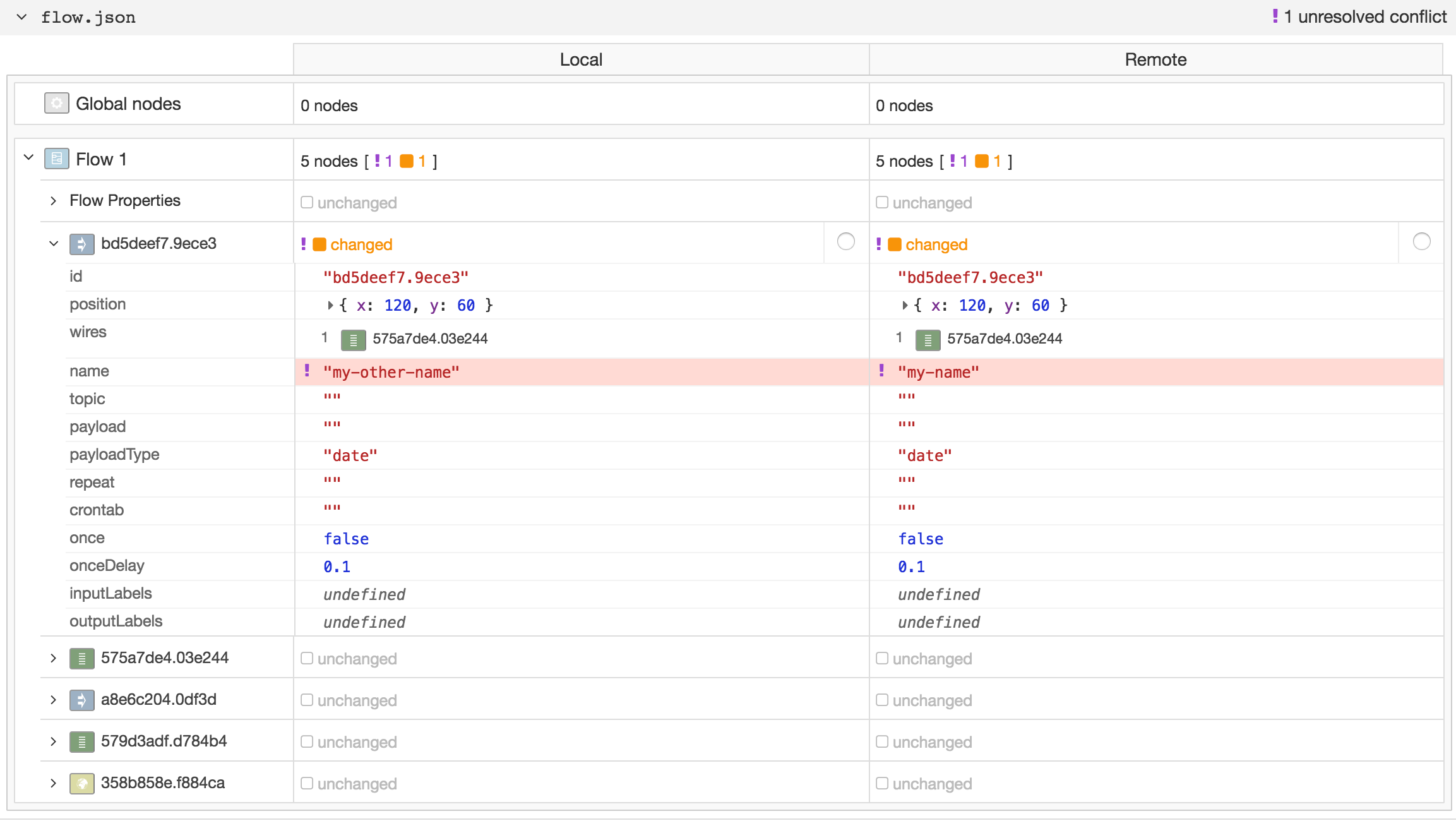Expand the Flow Properties section
The height and width of the screenshot is (821, 1456).
coord(53,200)
